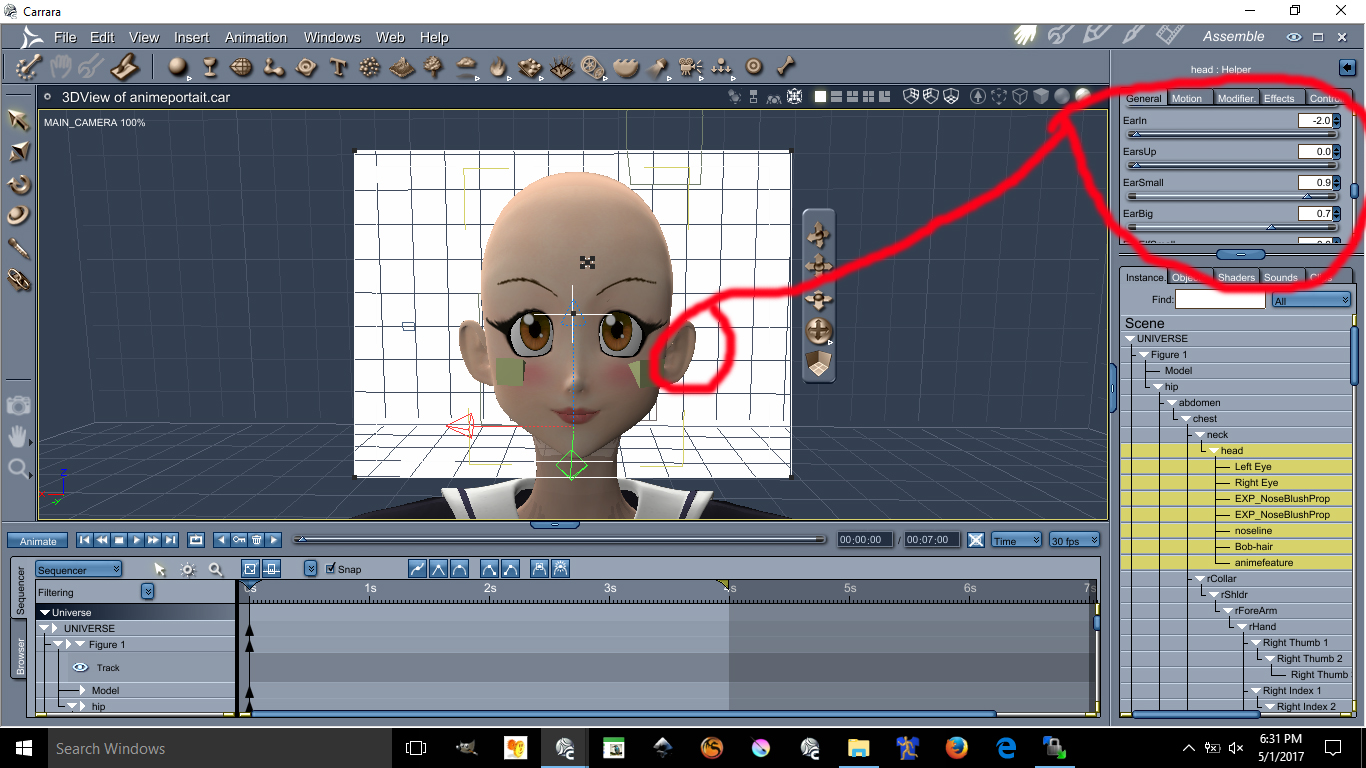Collapse the UNIVERSE node in the Instances tree
This screenshot has height=768, width=1366.
[1131, 339]
